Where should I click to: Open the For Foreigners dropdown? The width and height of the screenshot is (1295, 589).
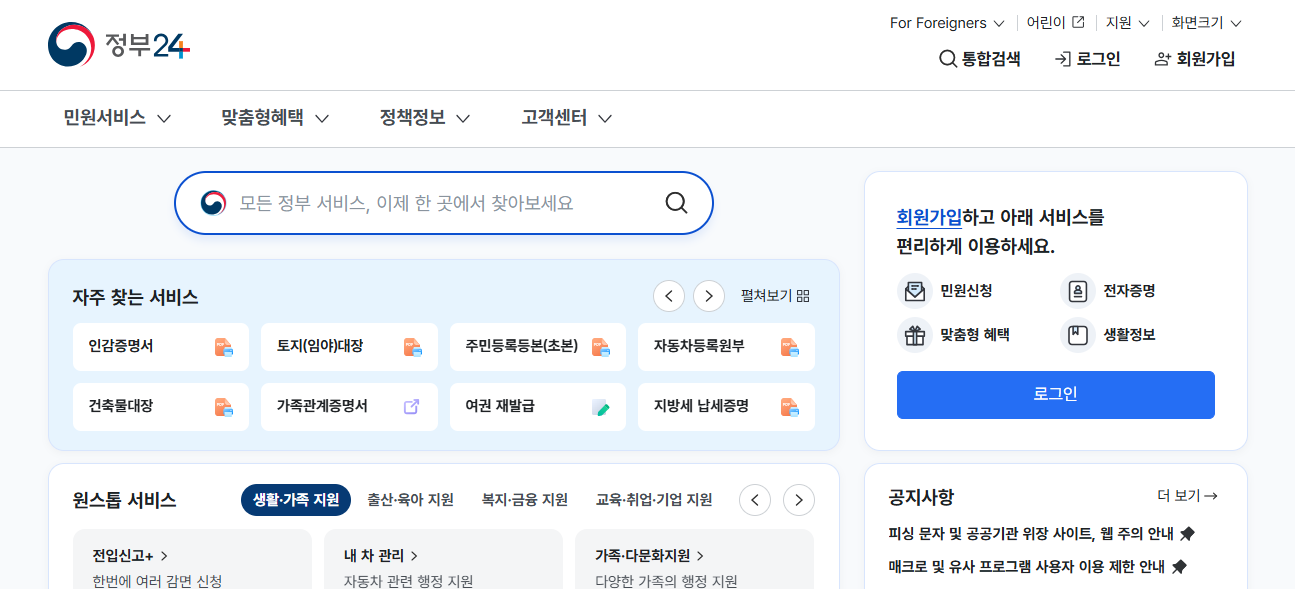coord(946,22)
